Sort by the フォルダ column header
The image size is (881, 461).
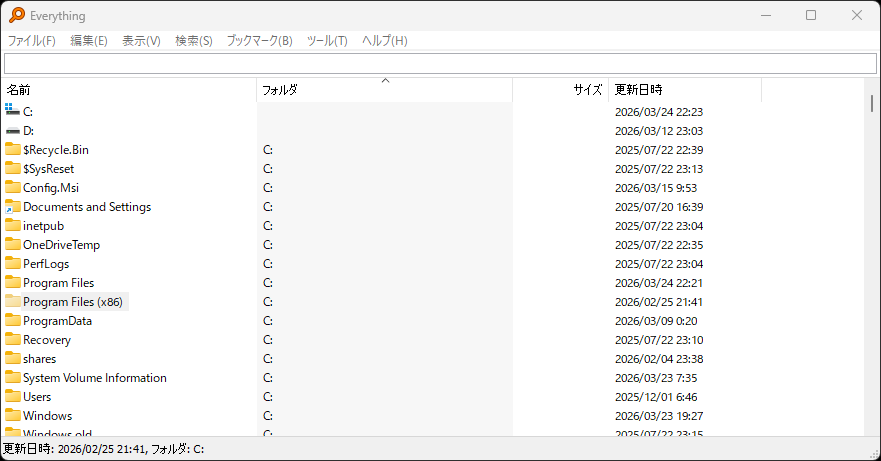(385, 90)
